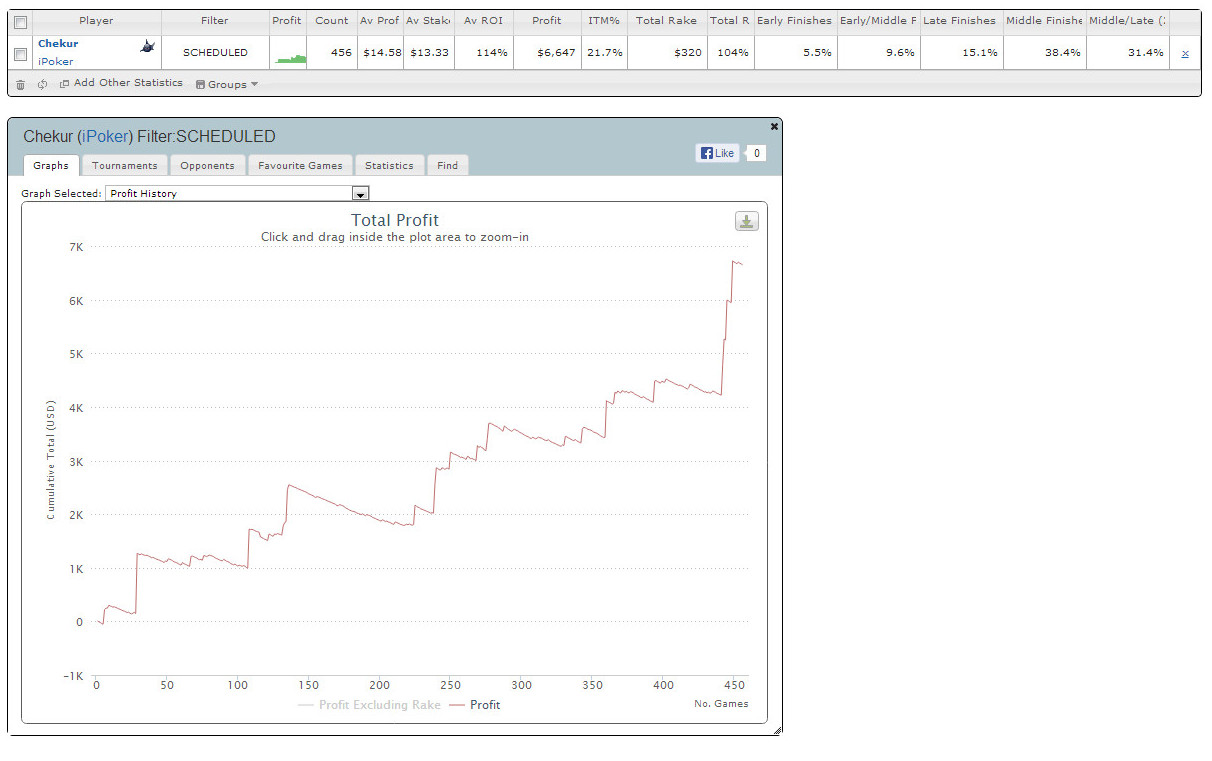The image size is (1212, 761).
Task: Click the refresh icon under the table
Action: coord(42,85)
